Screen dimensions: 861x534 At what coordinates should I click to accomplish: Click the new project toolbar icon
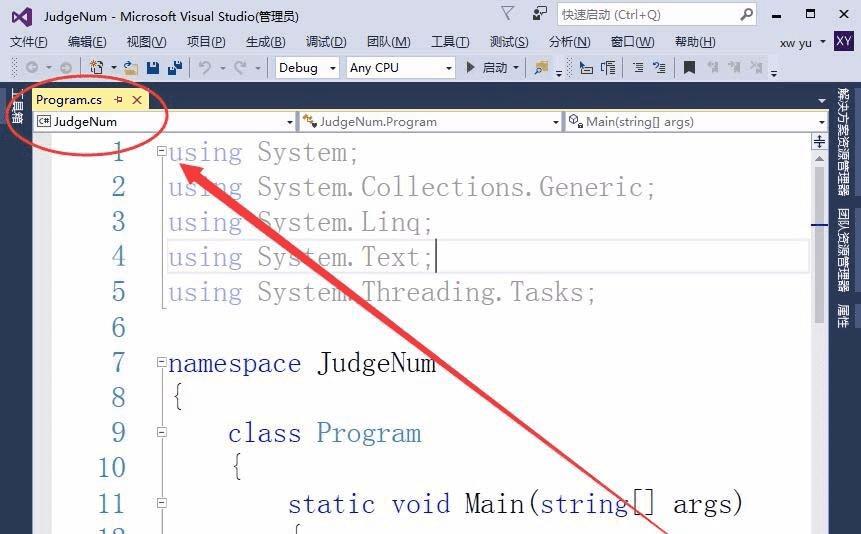pyautogui.click(x=97, y=68)
